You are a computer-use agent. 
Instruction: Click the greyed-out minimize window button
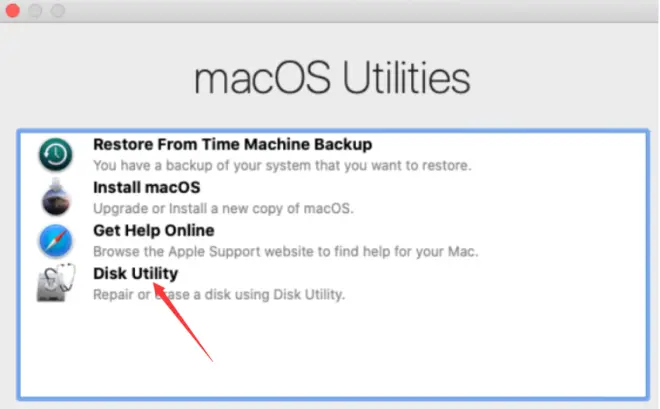[x=35, y=11]
